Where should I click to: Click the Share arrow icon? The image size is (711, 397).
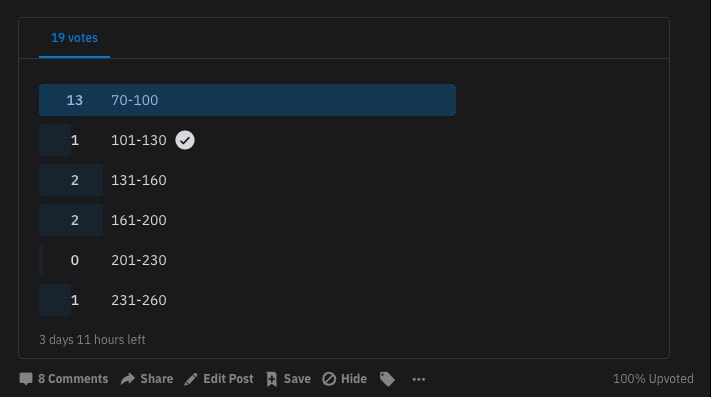(128, 379)
